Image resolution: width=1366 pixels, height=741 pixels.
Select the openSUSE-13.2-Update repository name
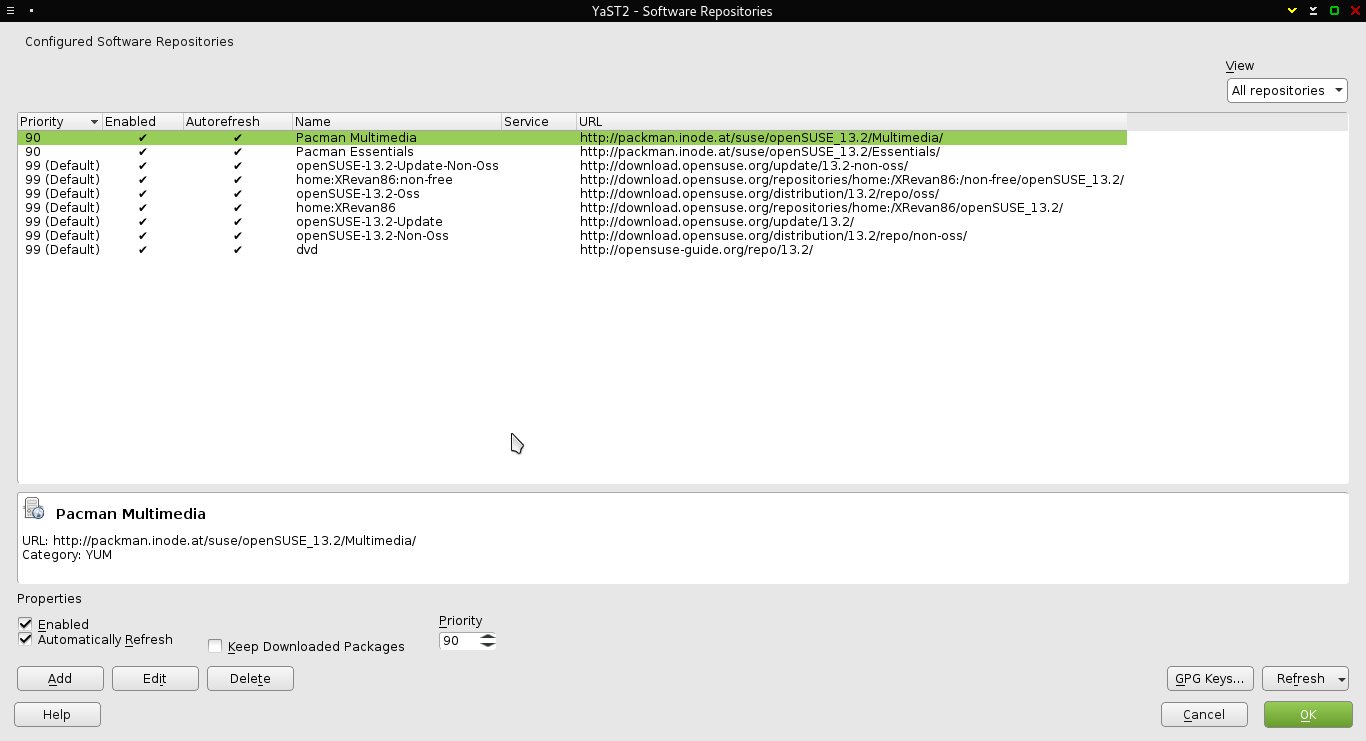(369, 221)
